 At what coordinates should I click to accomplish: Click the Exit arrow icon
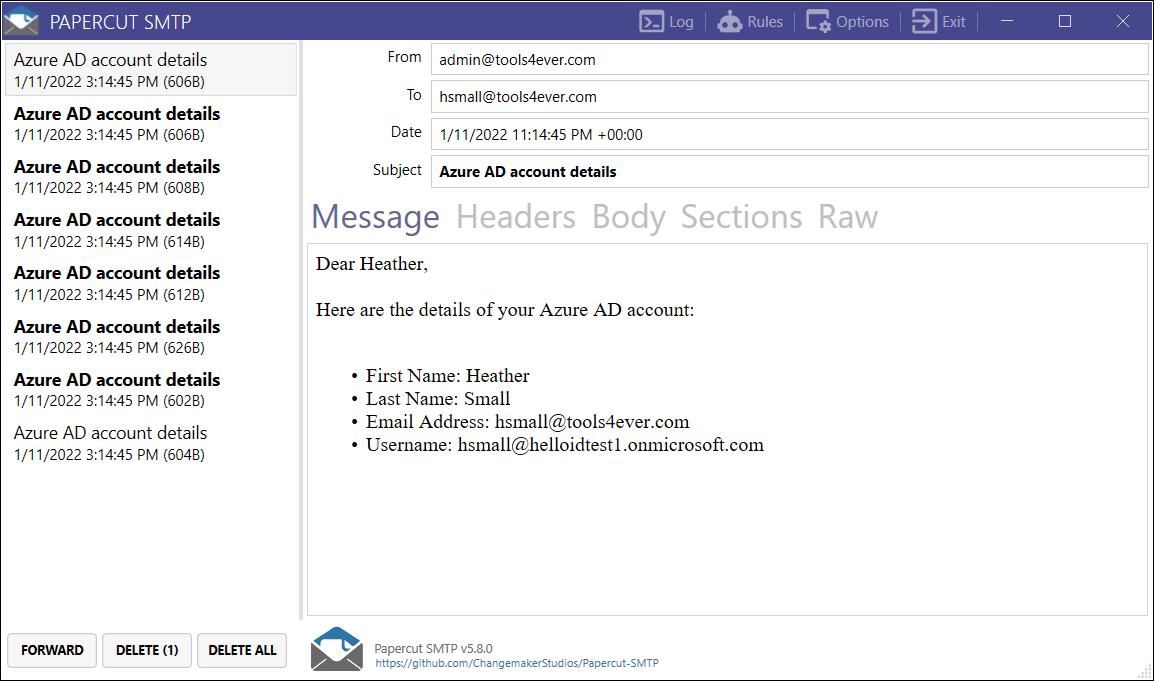pyautogui.click(x=924, y=21)
